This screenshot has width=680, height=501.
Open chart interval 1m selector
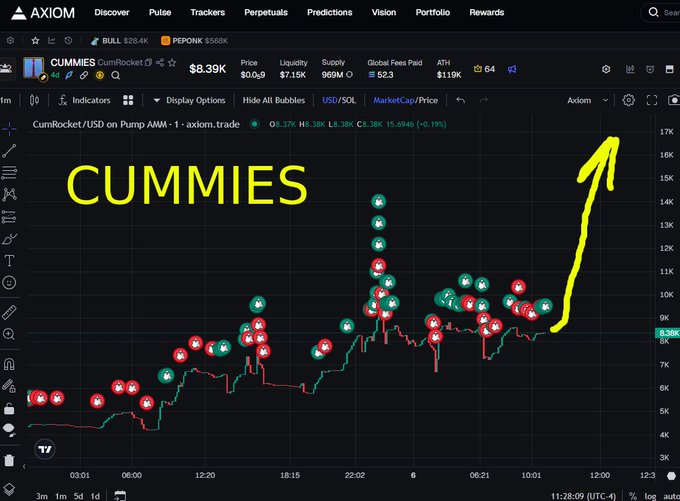6,101
